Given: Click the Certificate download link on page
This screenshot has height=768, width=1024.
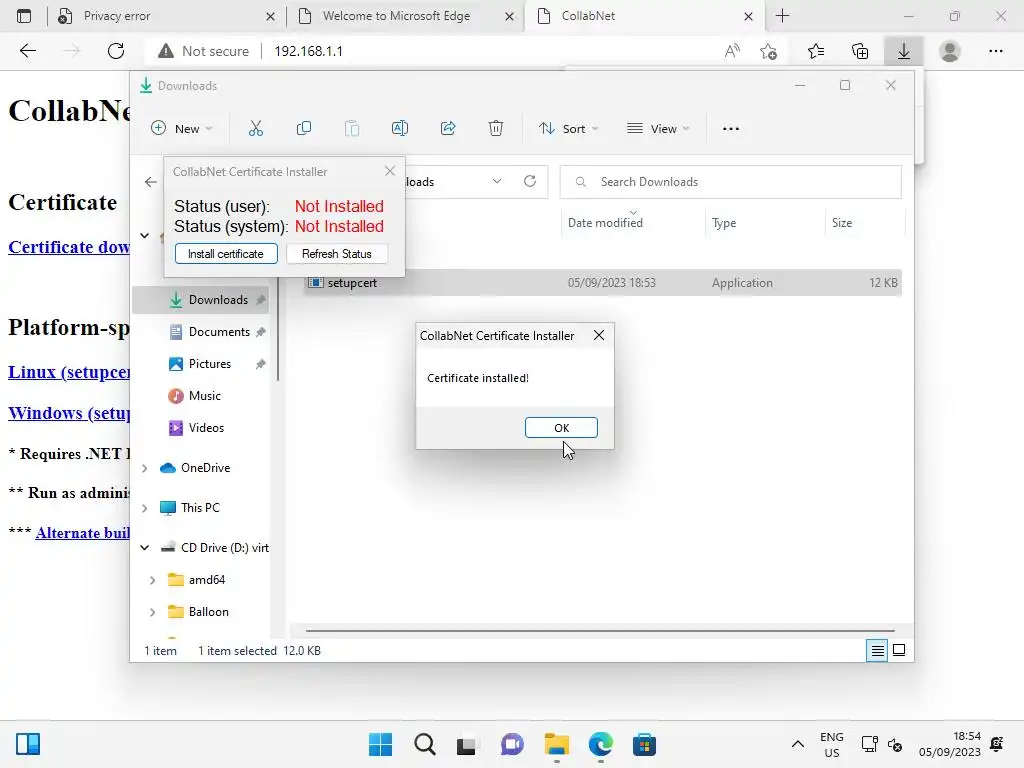Looking at the screenshot, I should (x=69, y=247).
